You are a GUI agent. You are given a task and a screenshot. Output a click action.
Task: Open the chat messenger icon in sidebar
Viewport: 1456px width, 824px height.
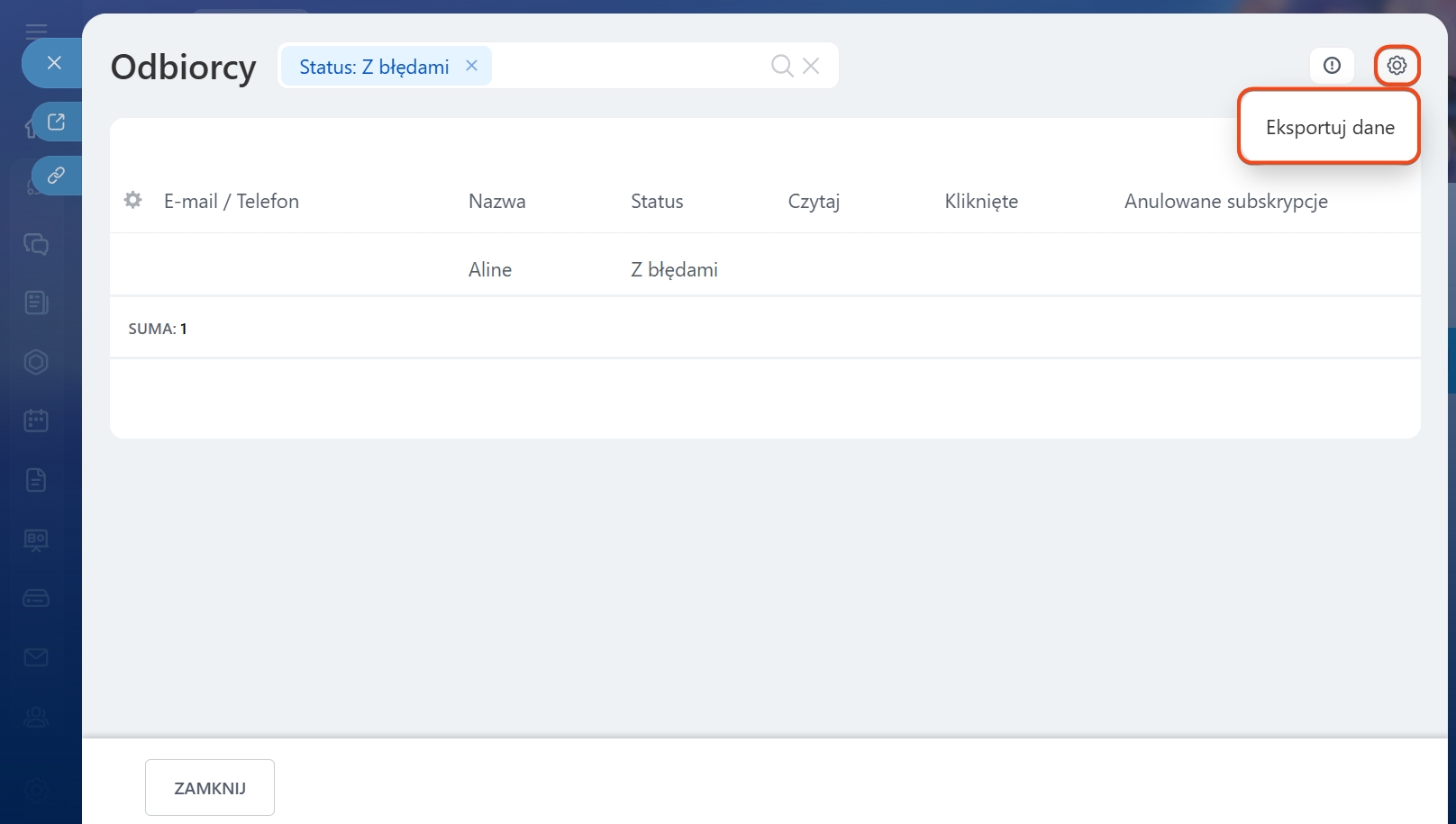click(36, 244)
